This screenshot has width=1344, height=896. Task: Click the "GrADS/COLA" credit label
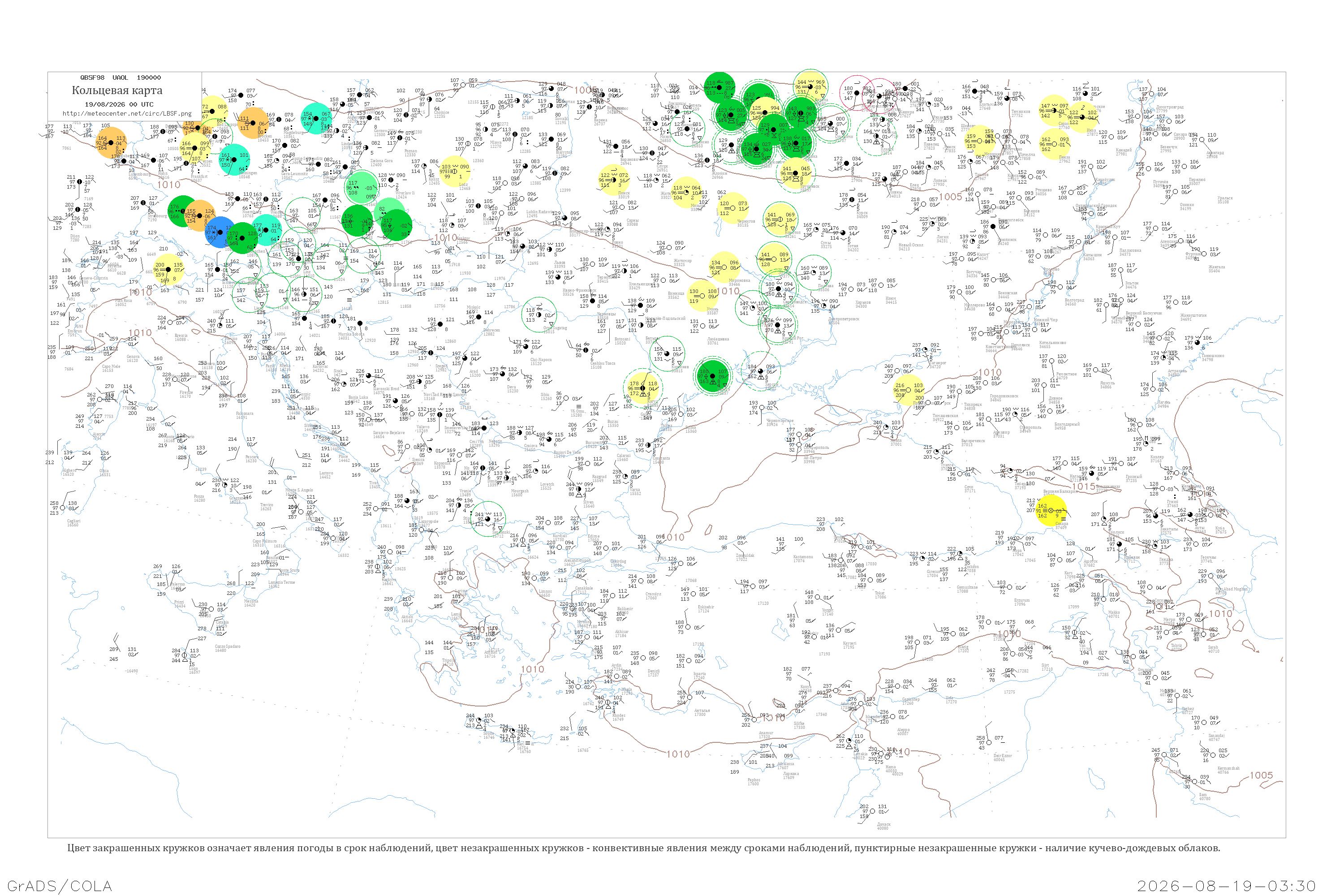pos(60,886)
